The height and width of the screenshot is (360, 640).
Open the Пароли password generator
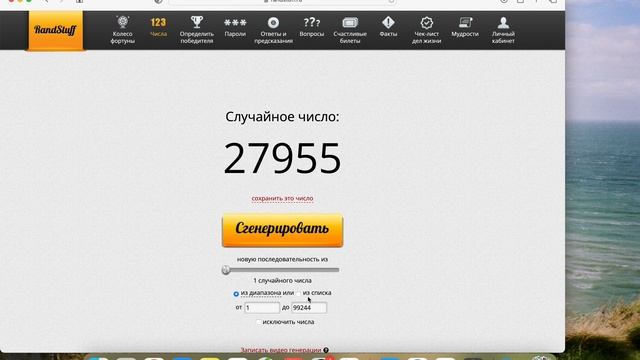click(235, 27)
